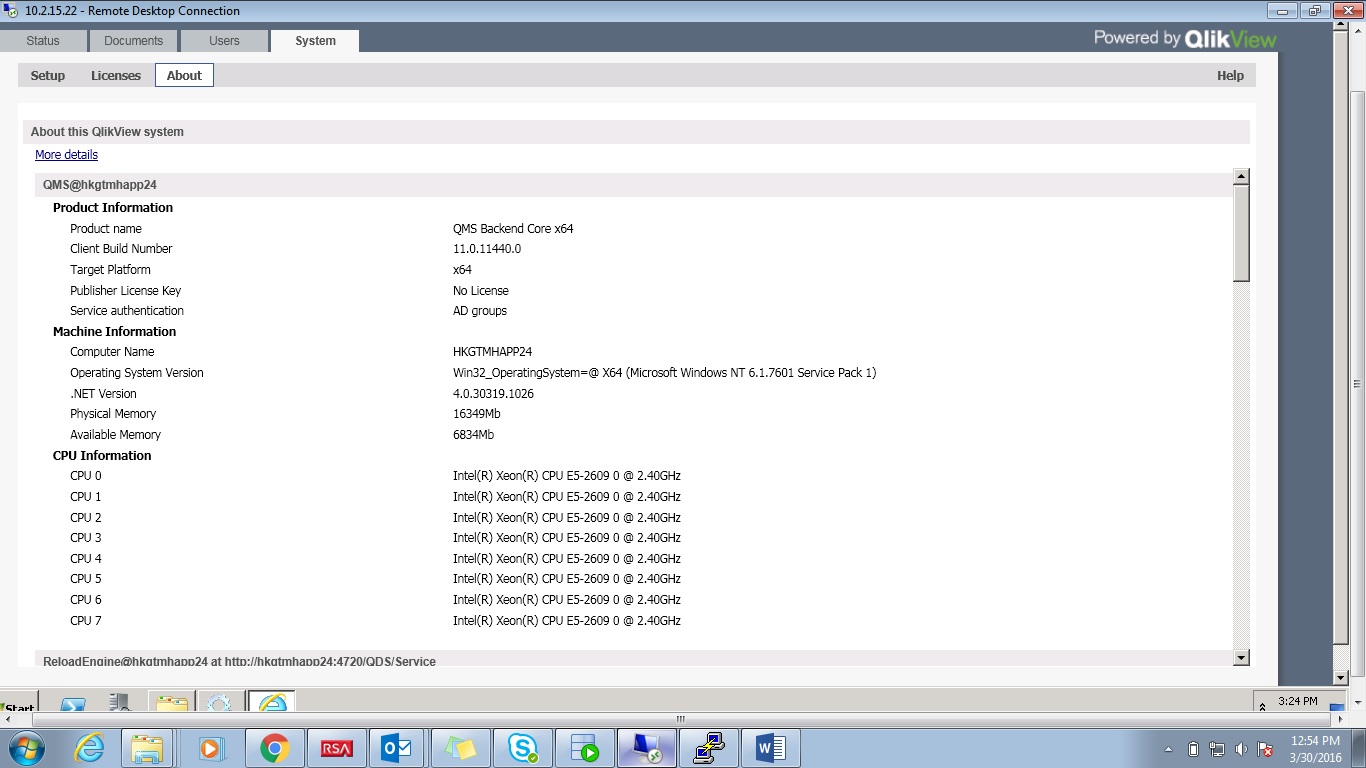Open Windows Explorer folder in local taskbar
Image resolution: width=1366 pixels, height=768 pixels.
(147, 748)
